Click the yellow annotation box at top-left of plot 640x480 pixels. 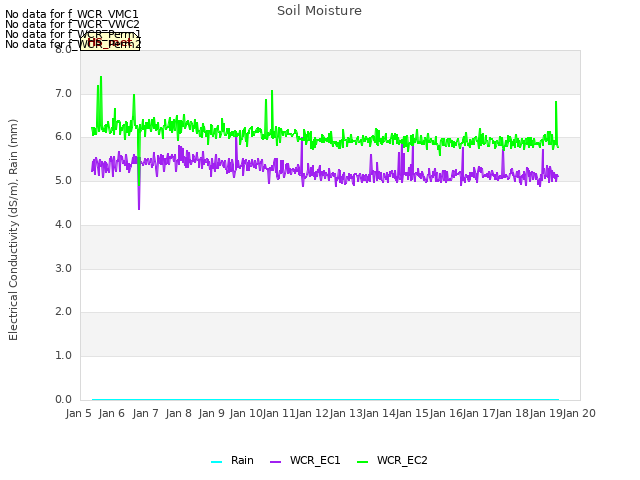point(110,42)
